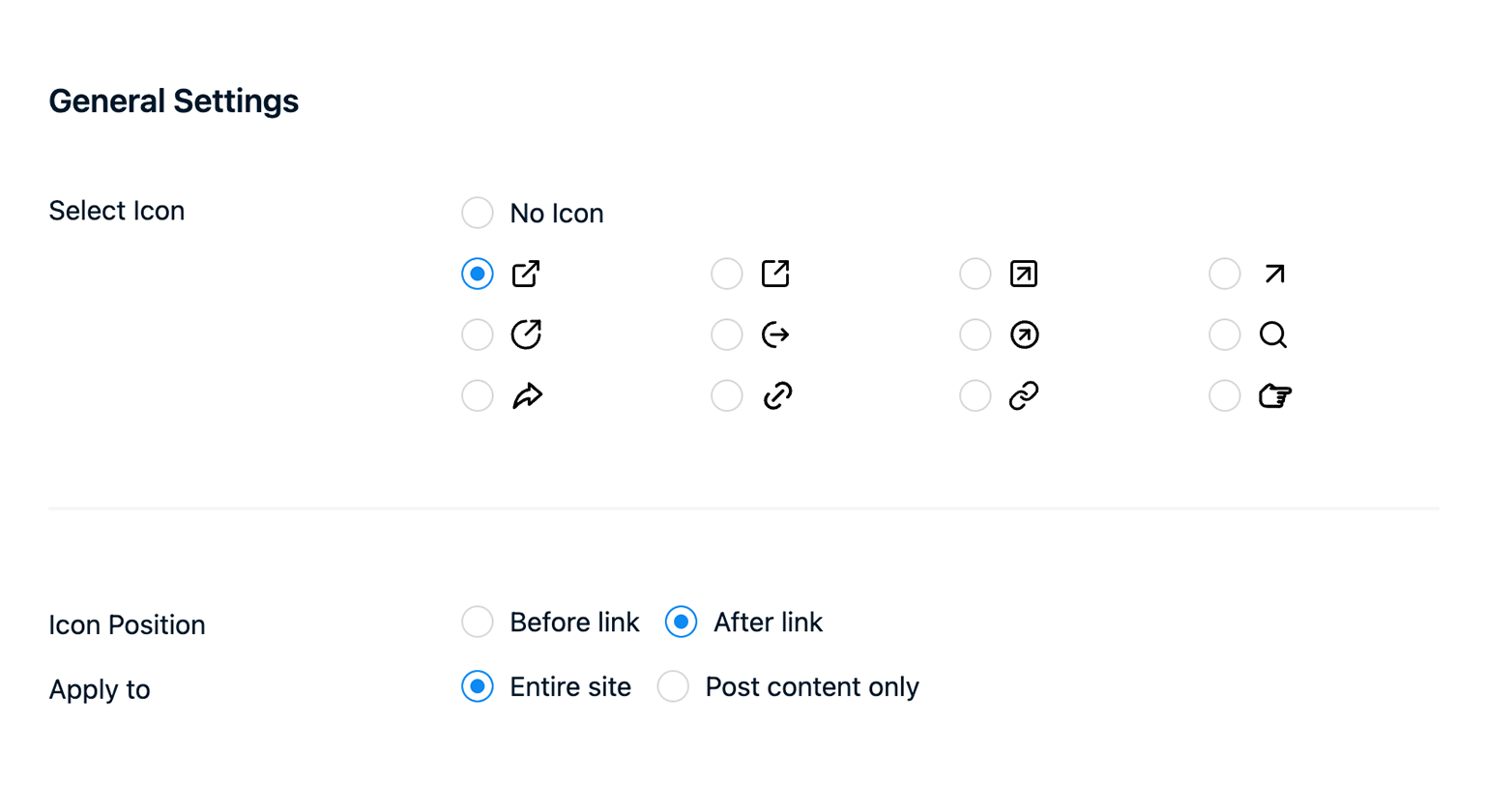Set icon position to Before link

coord(478,622)
